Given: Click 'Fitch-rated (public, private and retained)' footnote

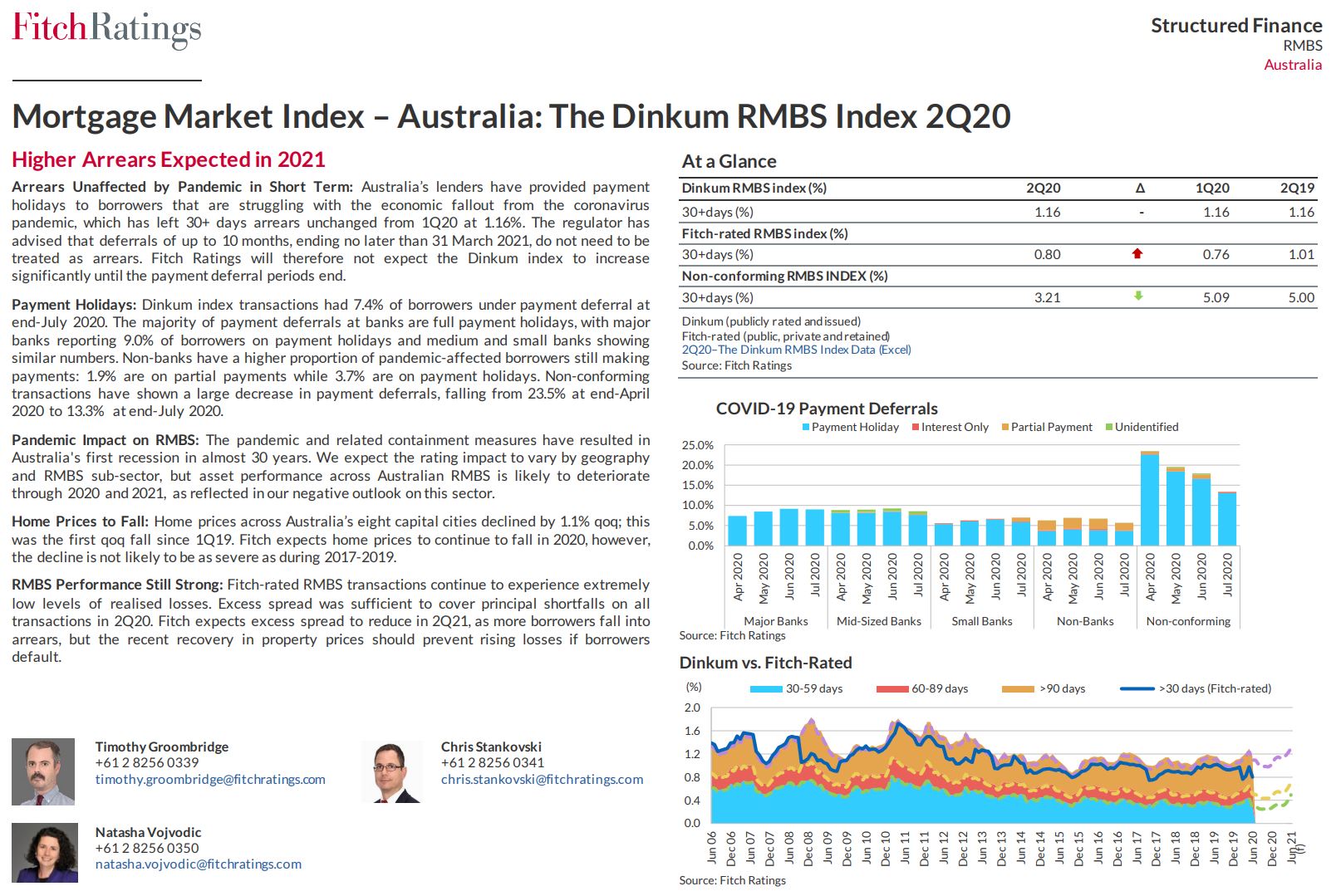Looking at the screenshot, I should point(786,336).
